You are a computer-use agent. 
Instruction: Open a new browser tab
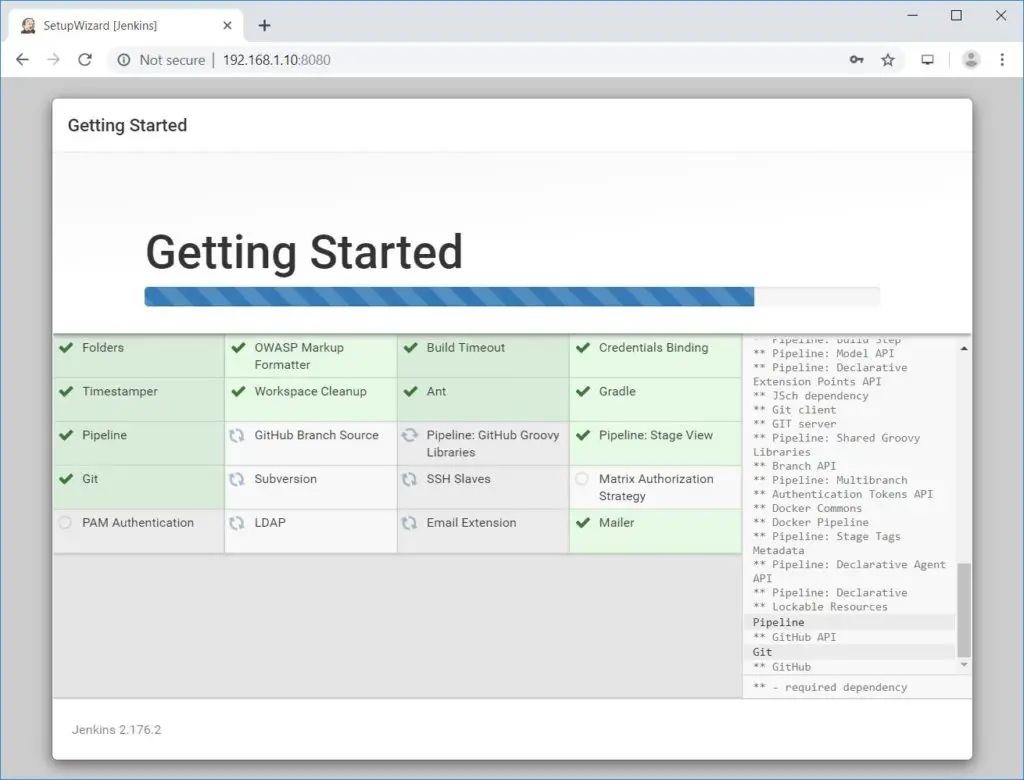(264, 25)
